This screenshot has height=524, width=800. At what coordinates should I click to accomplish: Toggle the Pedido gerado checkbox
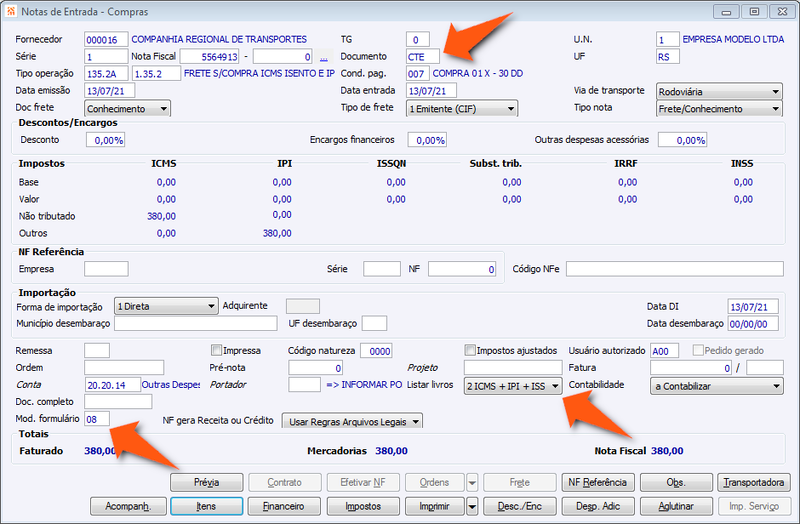pyautogui.click(x=698, y=350)
